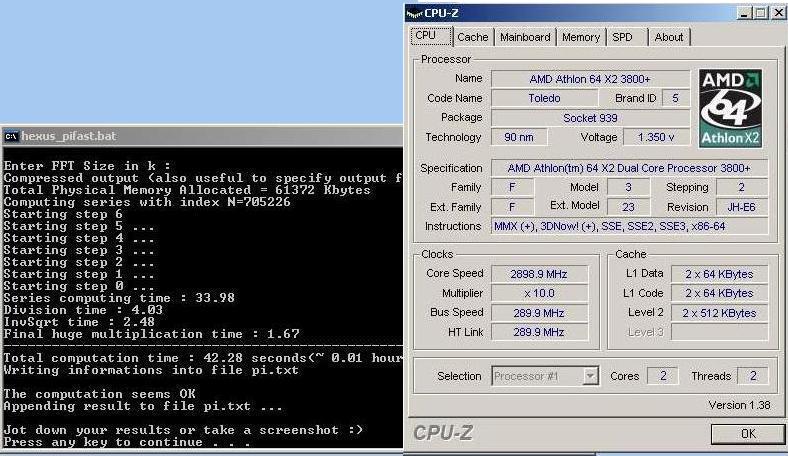Click the Voltage value 1.350 v
This screenshot has width=788, height=456.
click(x=656, y=137)
